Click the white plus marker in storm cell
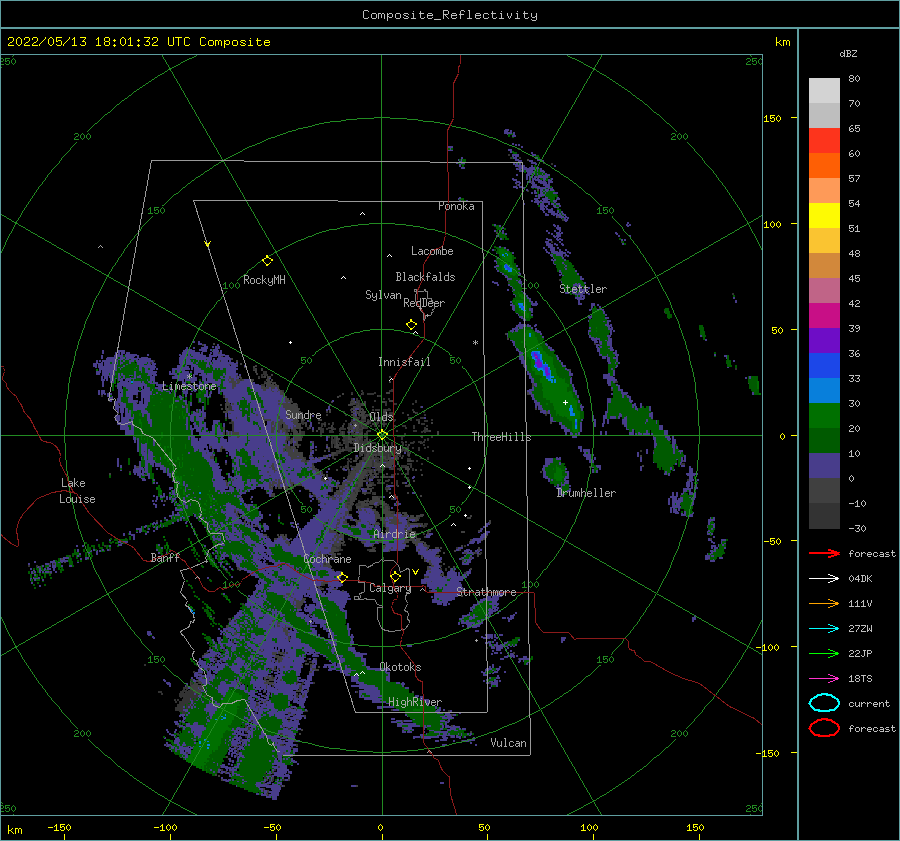 tap(565, 402)
